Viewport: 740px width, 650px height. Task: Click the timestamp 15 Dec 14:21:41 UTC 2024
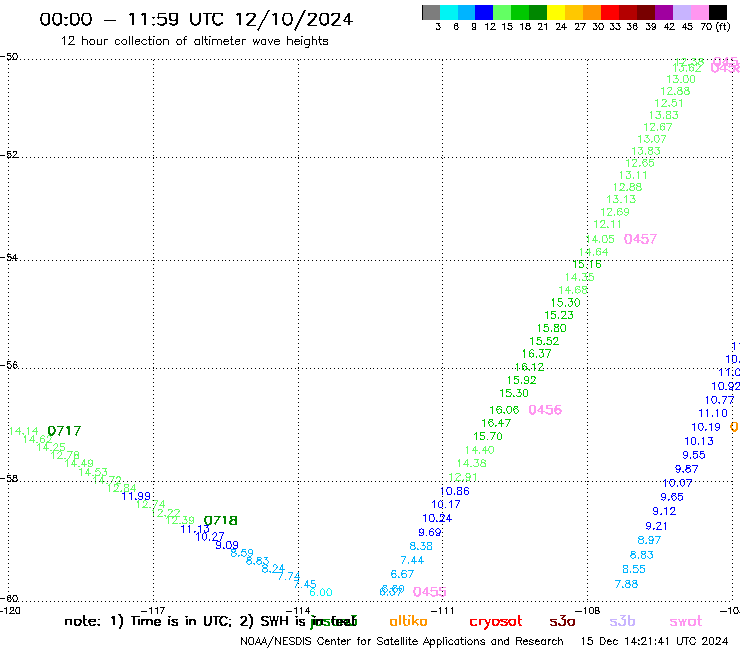tap(654, 641)
